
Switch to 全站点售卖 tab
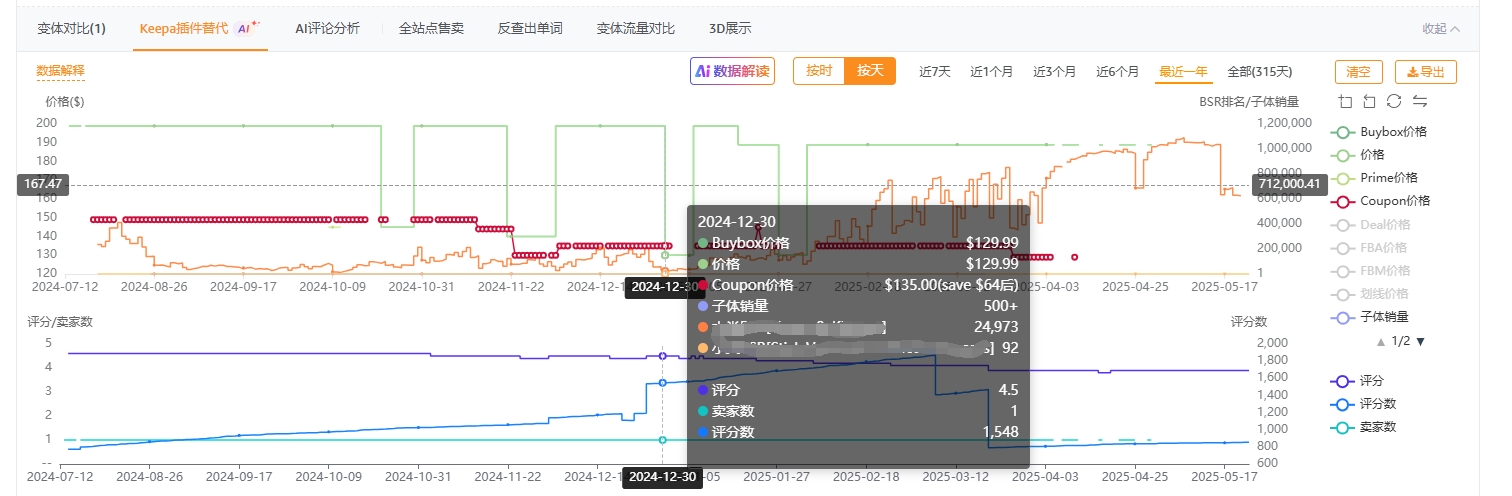pyautogui.click(x=431, y=29)
